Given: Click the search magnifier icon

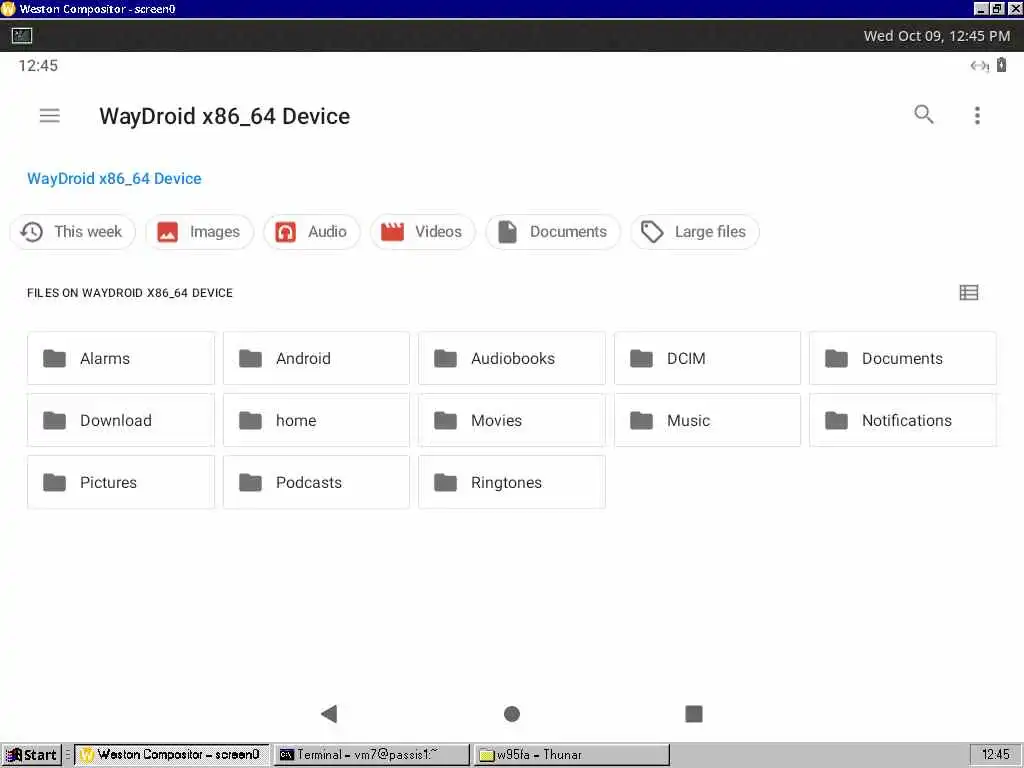Looking at the screenshot, I should click(x=923, y=114).
